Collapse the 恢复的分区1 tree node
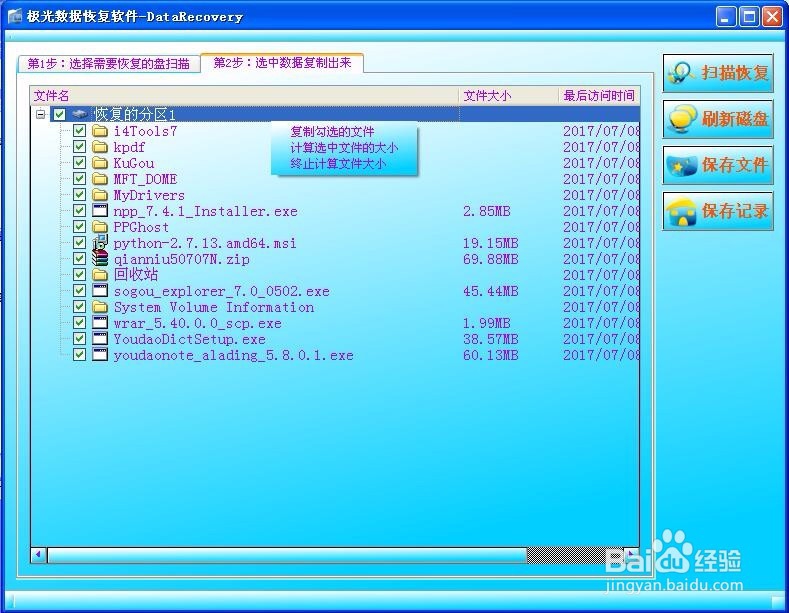 [x=41, y=115]
